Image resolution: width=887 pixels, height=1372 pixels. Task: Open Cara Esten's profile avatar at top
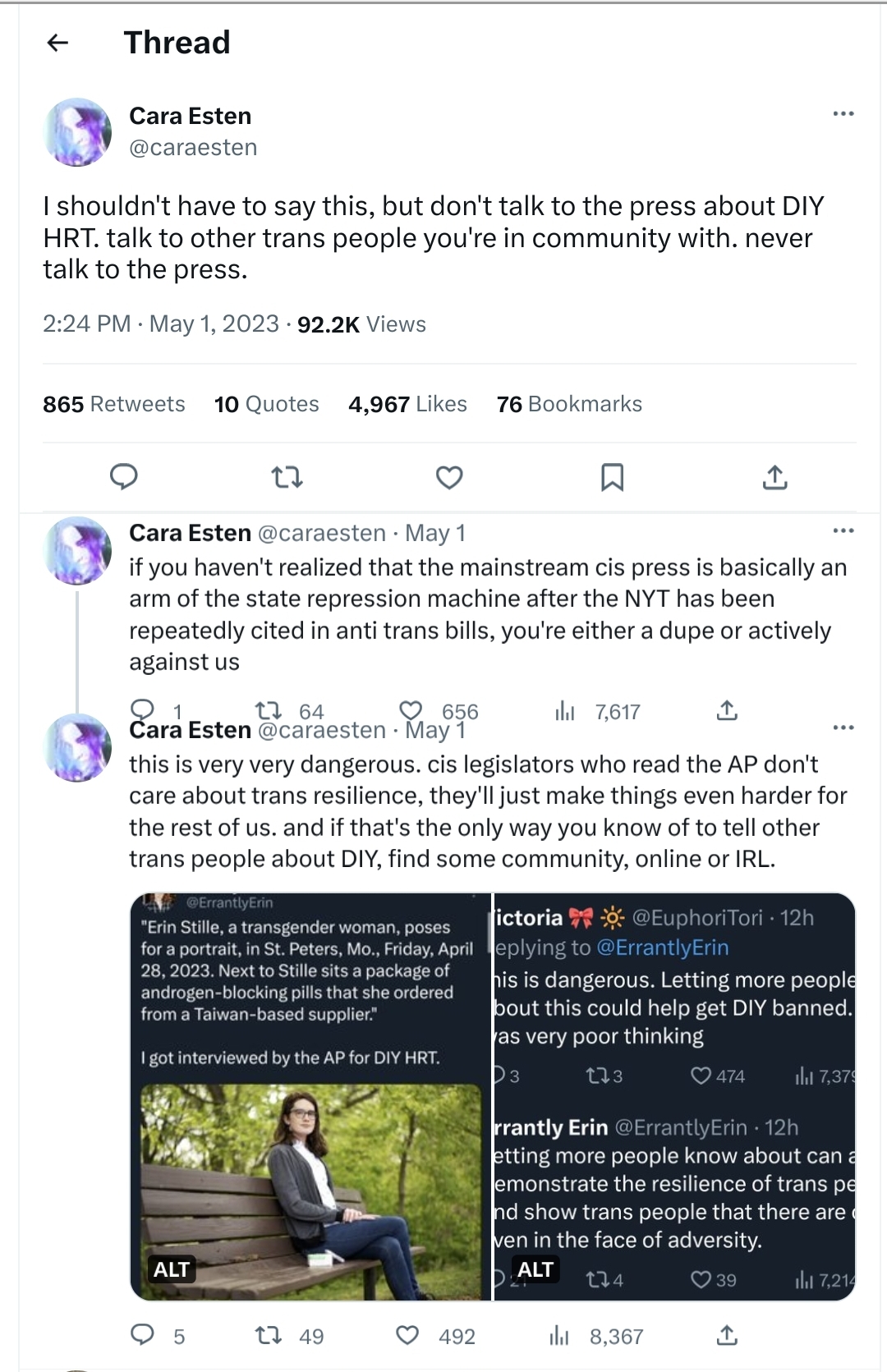(78, 131)
